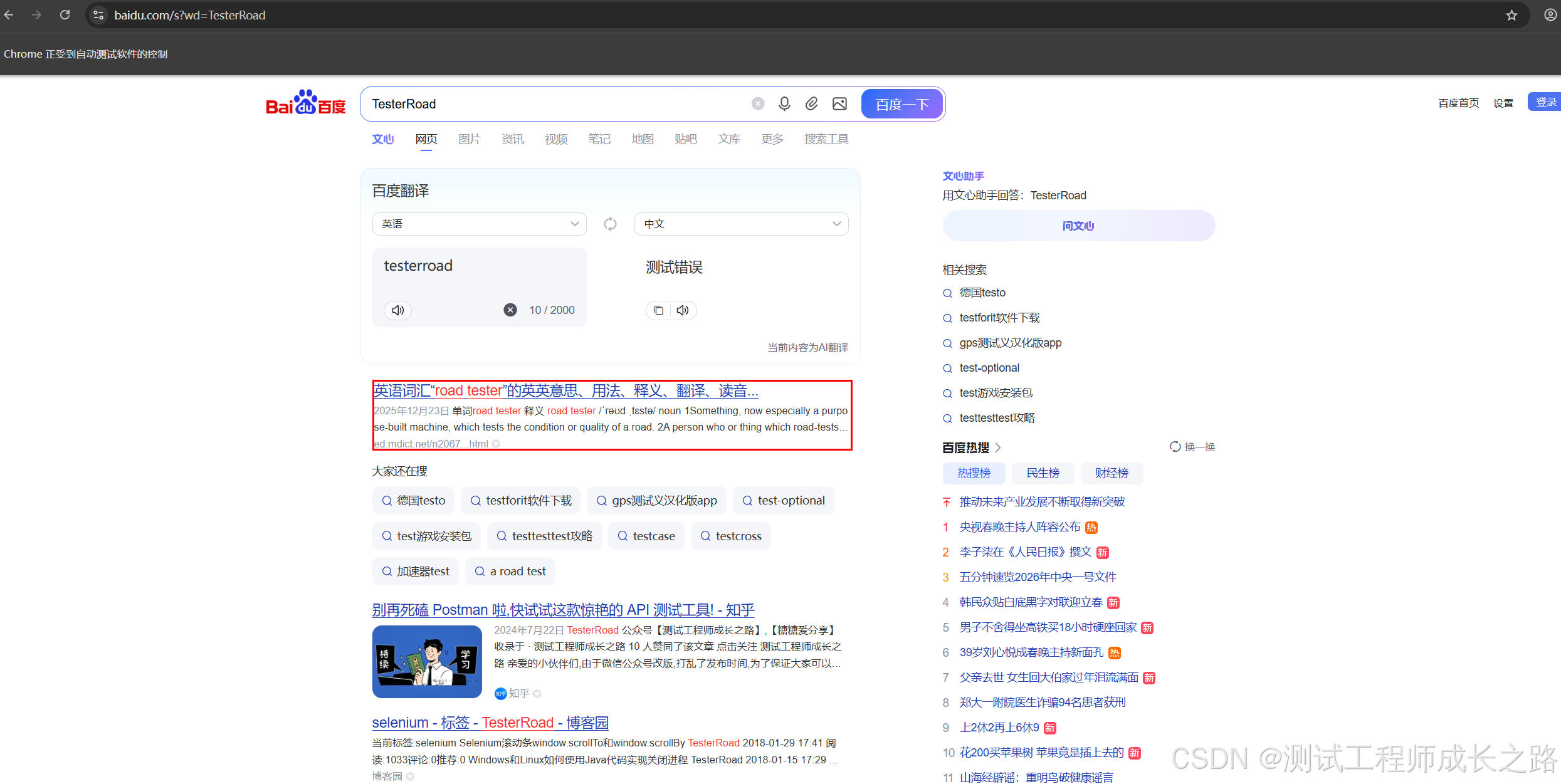
Task: Open the 中文 target language dropdown
Action: pyautogui.click(x=741, y=224)
